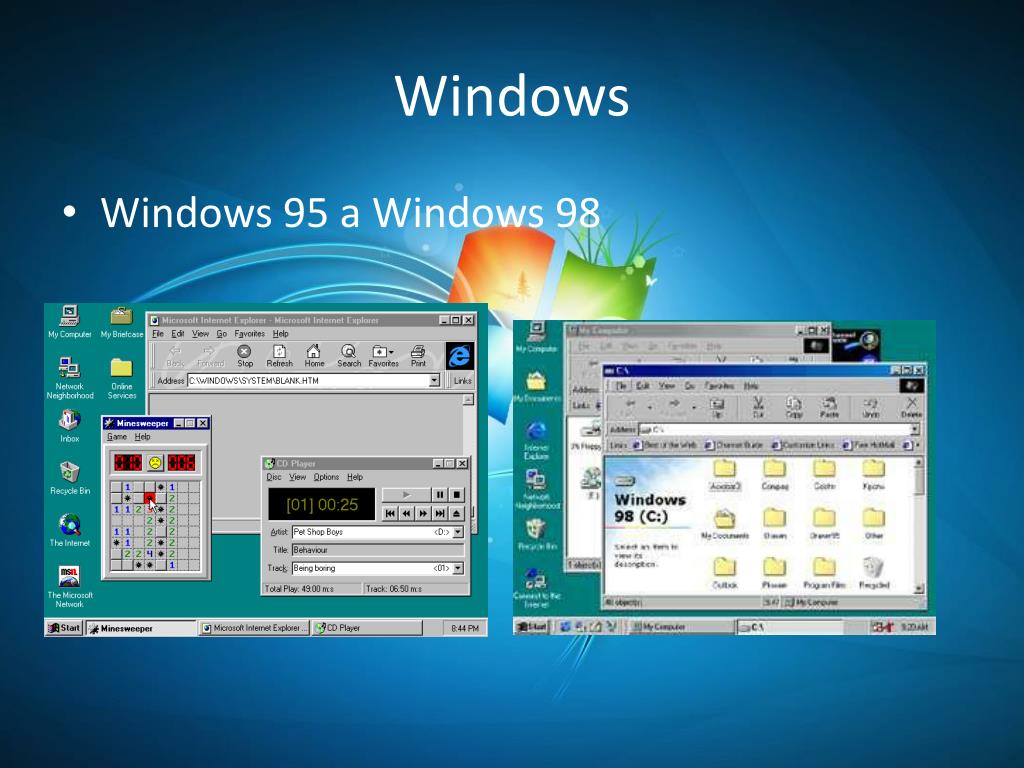Click CD Player taskbar button
Viewport: 1024px width, 768px height.
click(367, 628)
